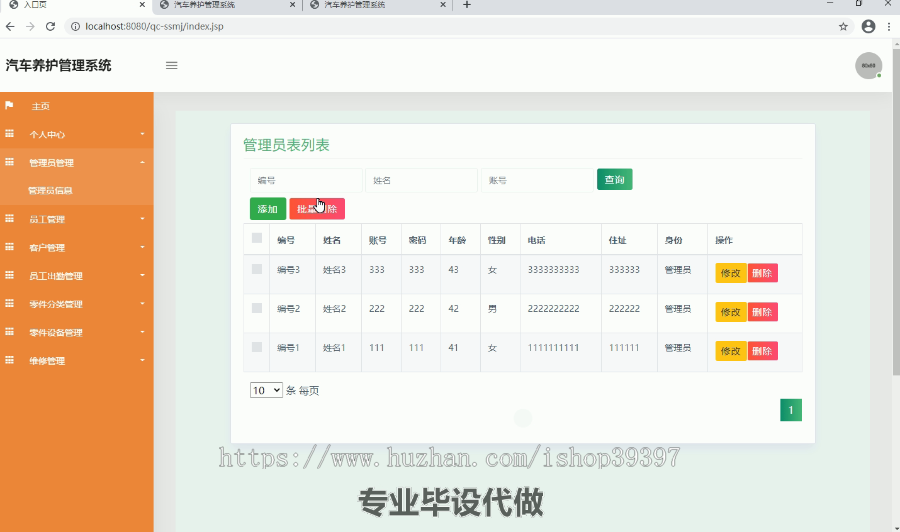The height and width of the screenshot is (532, 900).
Task: Expand the 员工管理 sidebar menu
Action: click(76, 219)
